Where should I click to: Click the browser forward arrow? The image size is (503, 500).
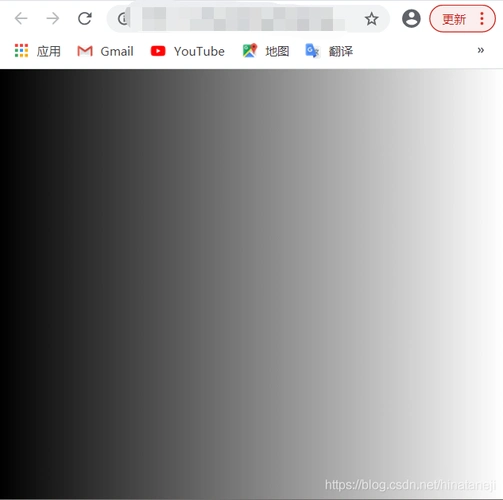tap(53, 18)
